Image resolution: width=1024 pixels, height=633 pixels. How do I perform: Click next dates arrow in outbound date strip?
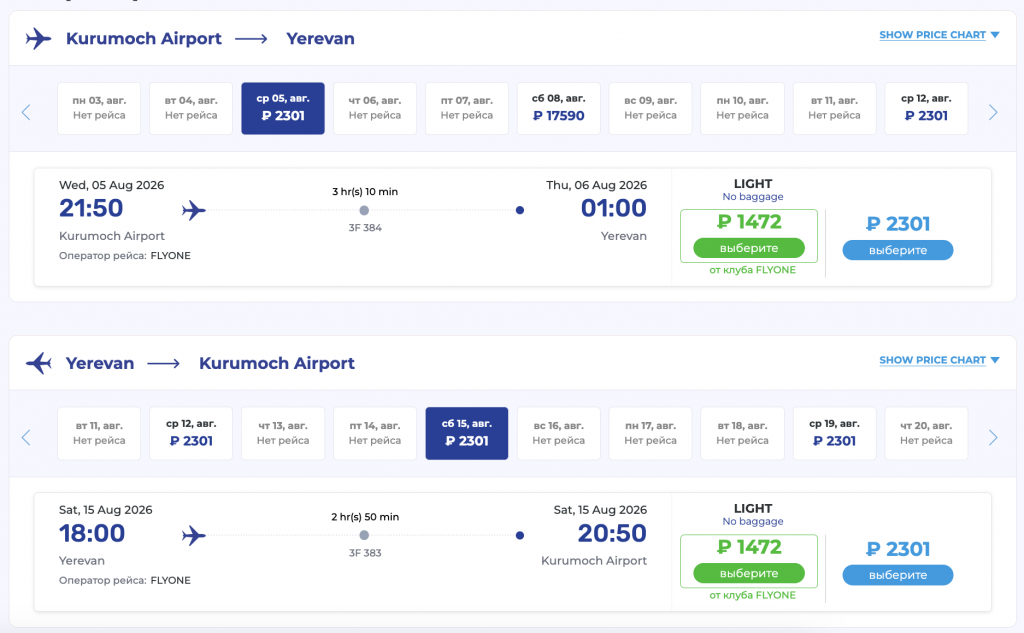pos(993,112)
